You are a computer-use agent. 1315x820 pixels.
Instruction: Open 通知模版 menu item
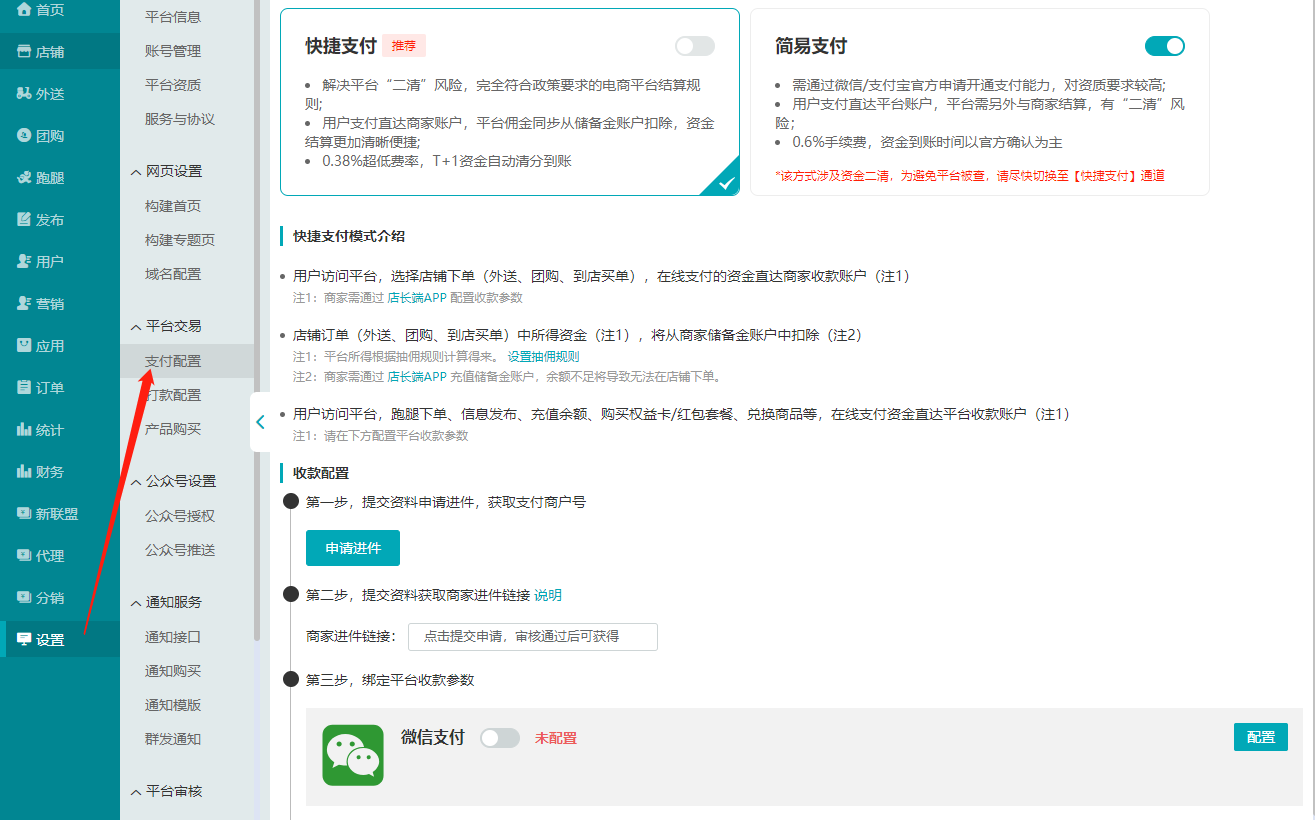click(173, 705)
